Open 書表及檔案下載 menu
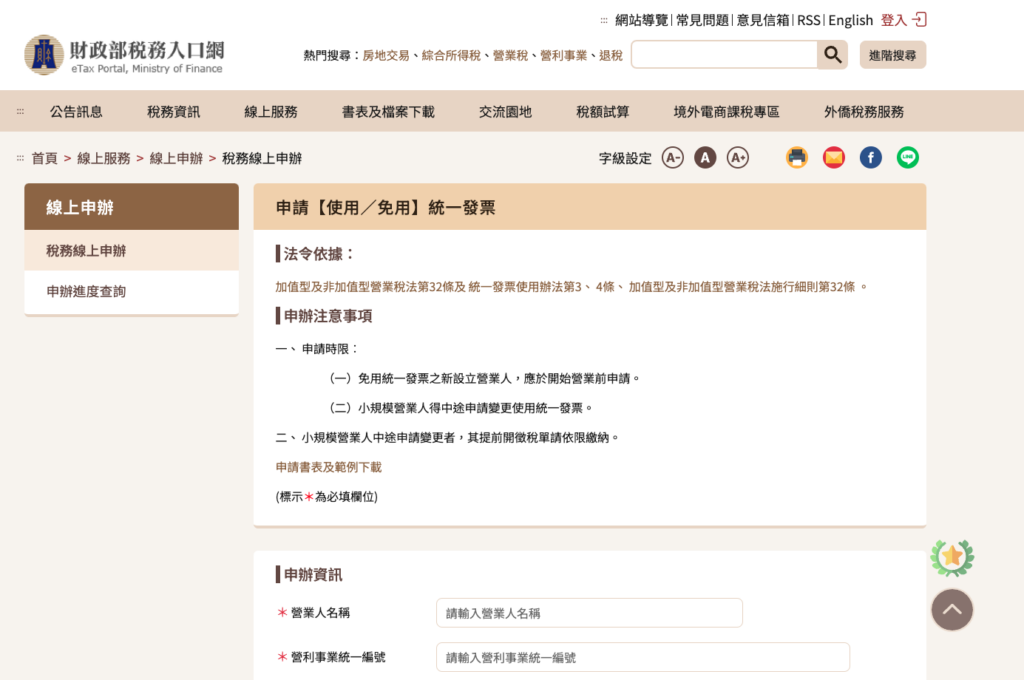Image resolution: width=1024 pixels, height=680 pixels. coord(388,112)
